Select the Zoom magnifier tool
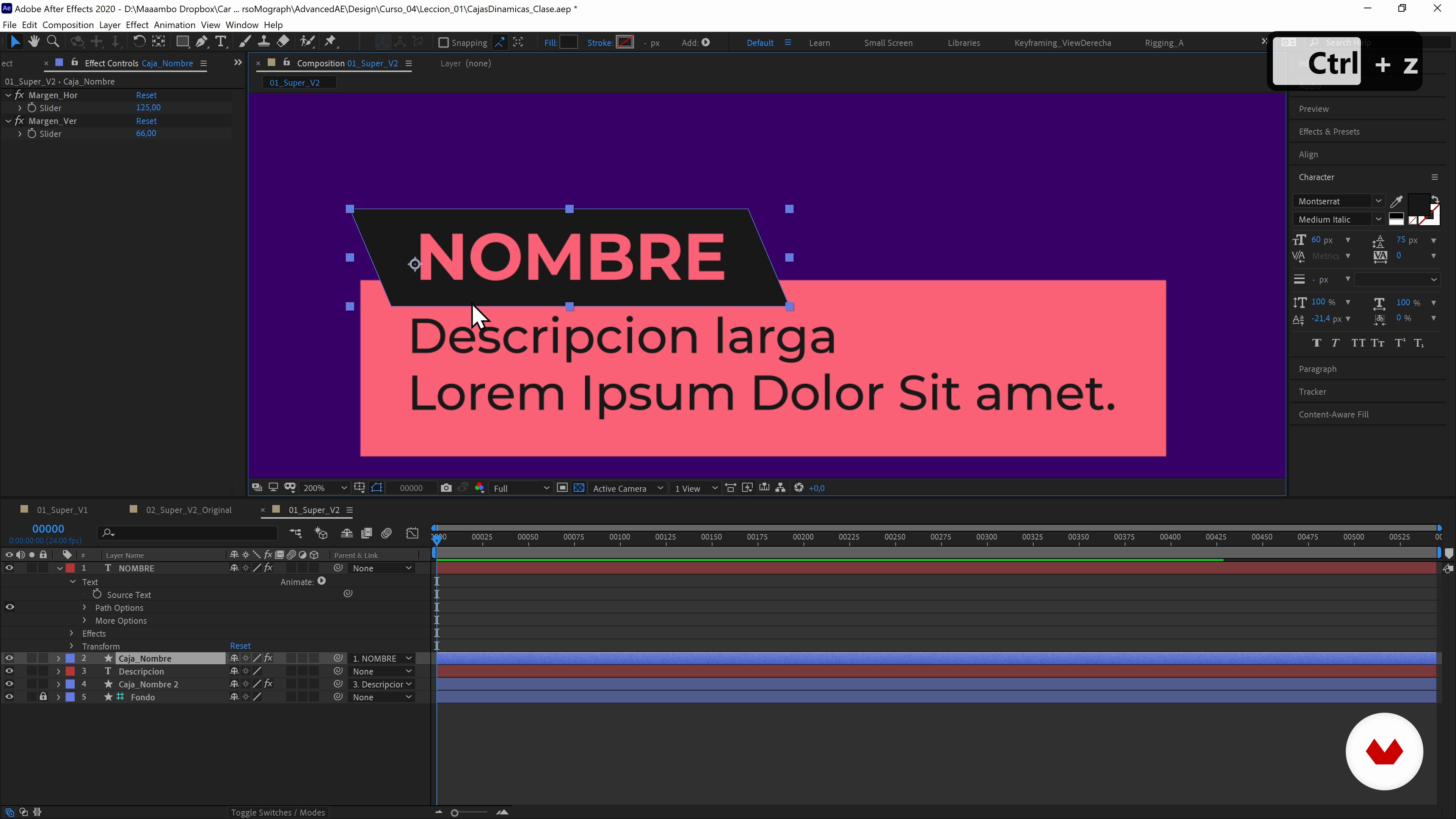Image resolution: width=1456 pixels, height=819 pixels. tap(53, 42)
